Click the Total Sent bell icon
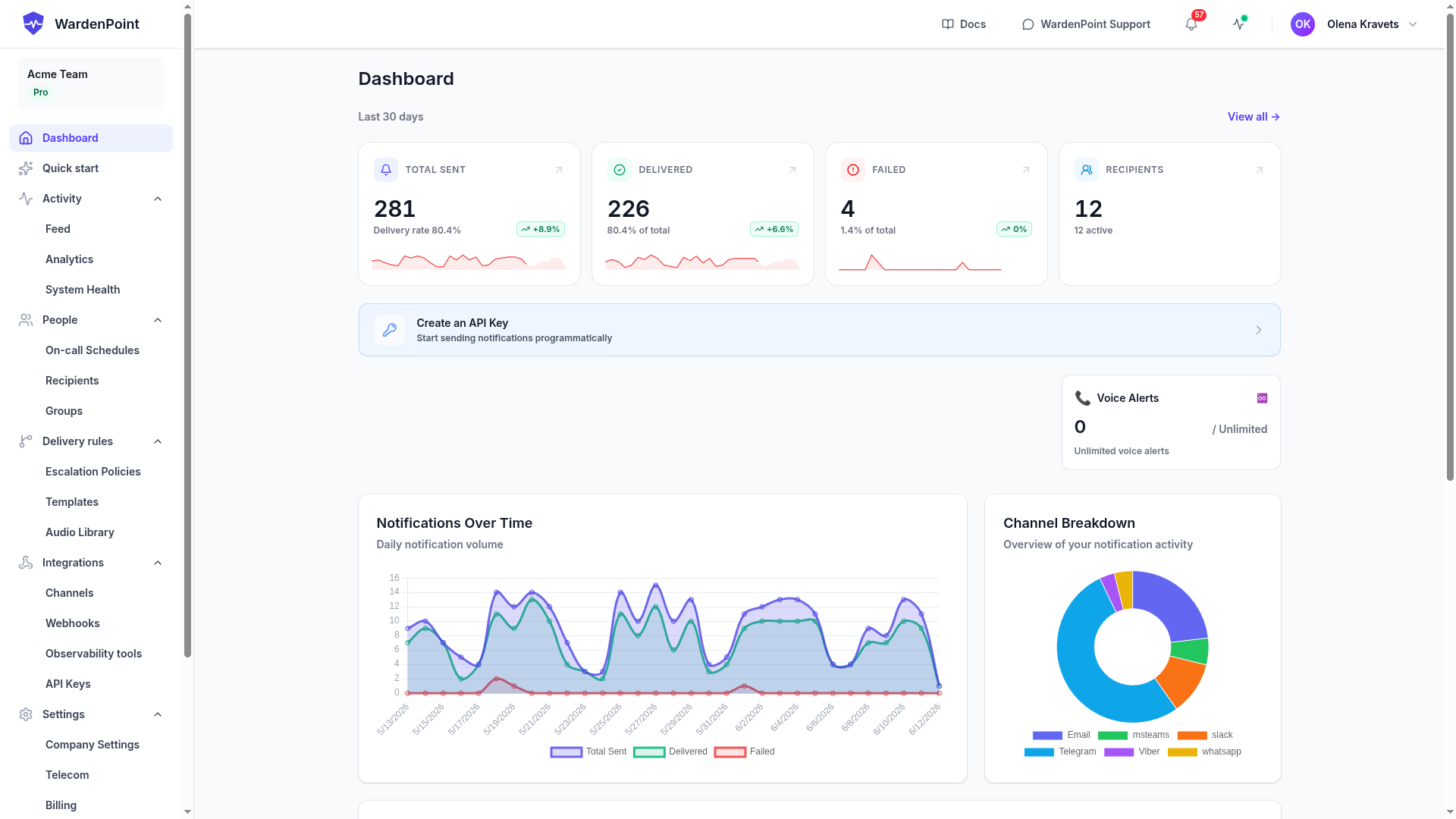The height and width of the screenshot is (819, 1456). tap(386, 170)
